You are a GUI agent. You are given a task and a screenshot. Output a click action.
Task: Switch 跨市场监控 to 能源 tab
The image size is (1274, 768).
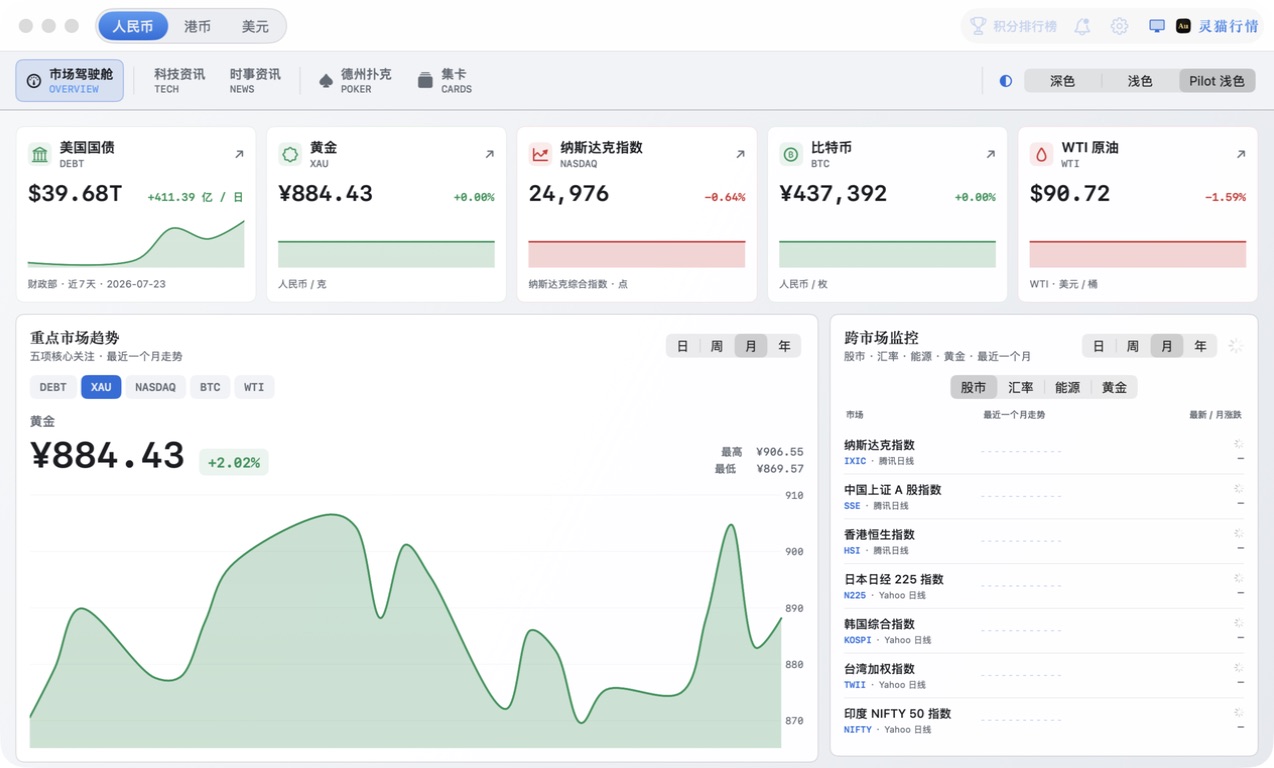[x=1068, y=387]
